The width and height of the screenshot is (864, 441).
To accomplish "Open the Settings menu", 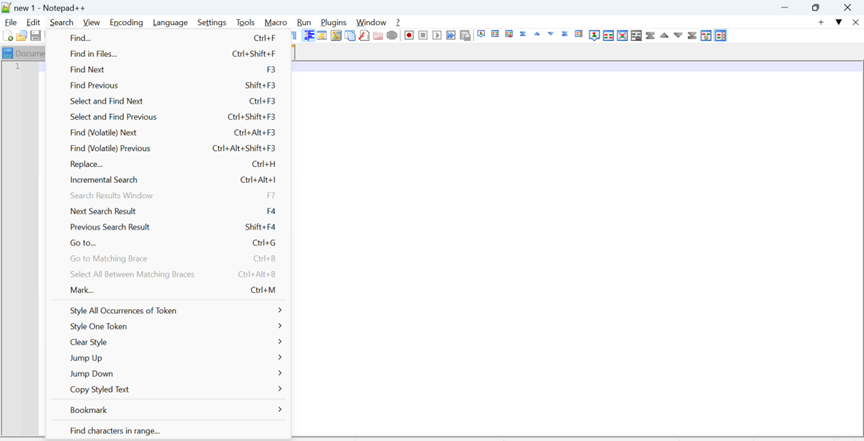I will pyautogui.click(x=212, y=23).
